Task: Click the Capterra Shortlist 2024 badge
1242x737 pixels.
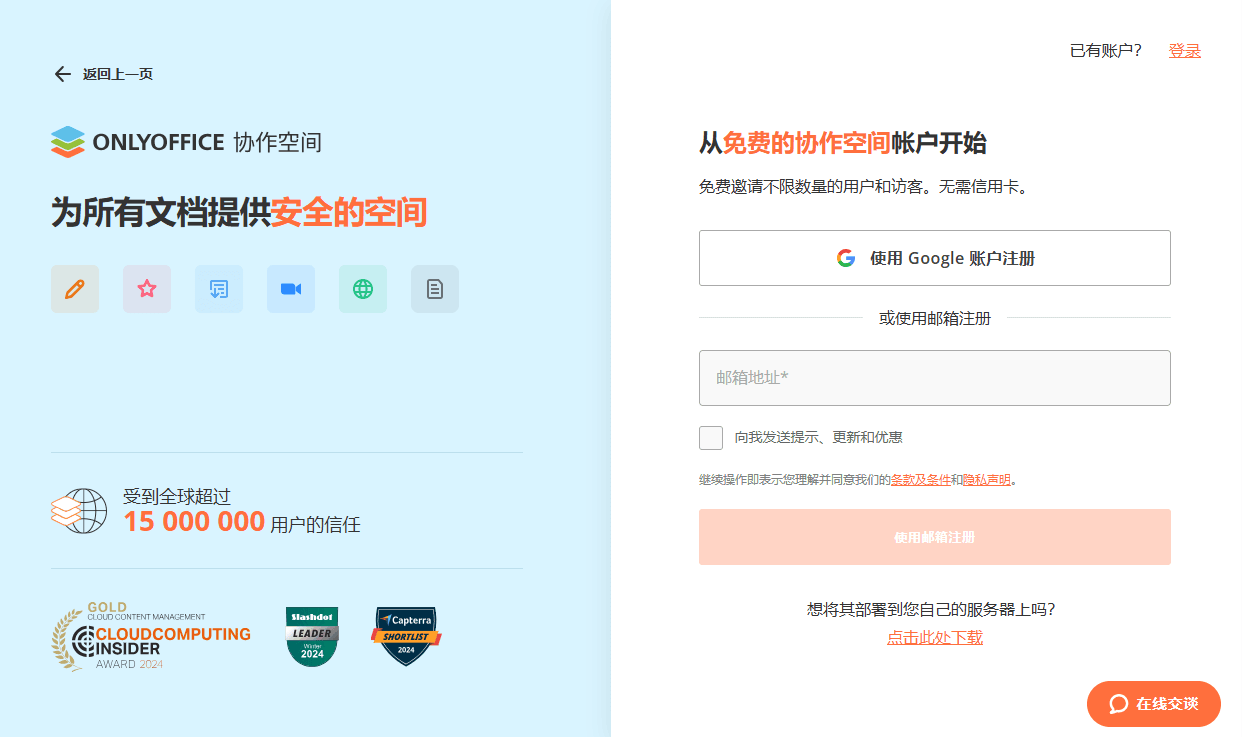Action: pyautogui.click(x=406, y=636)
